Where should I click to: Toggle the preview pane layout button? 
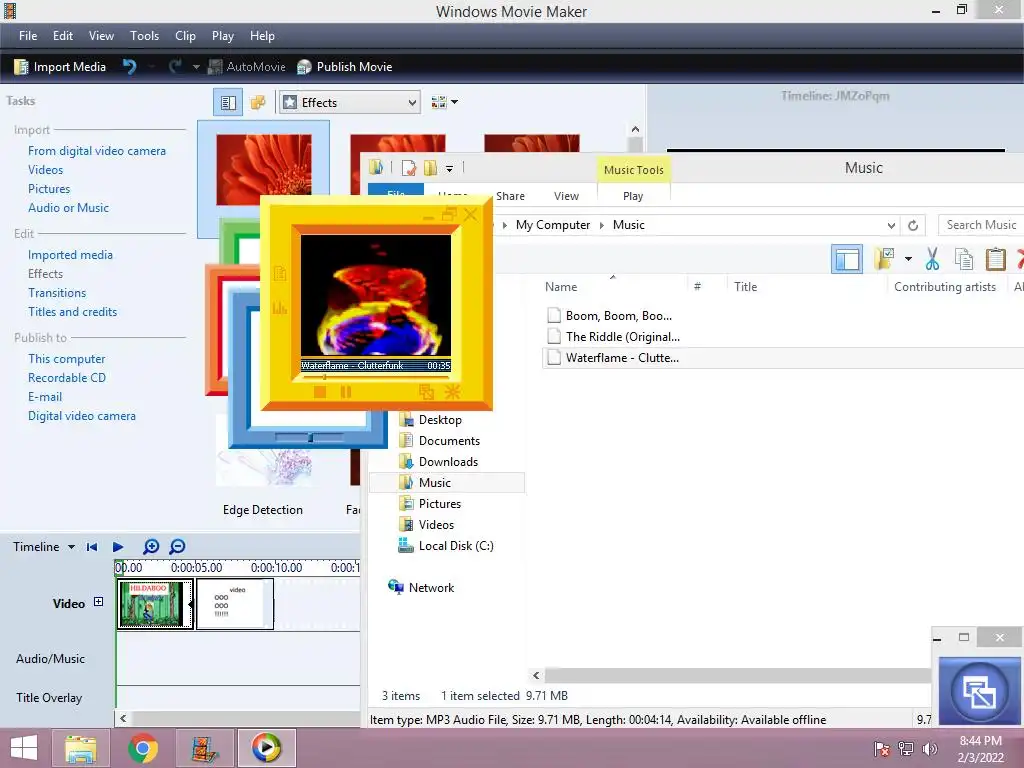tap(847, 259)
